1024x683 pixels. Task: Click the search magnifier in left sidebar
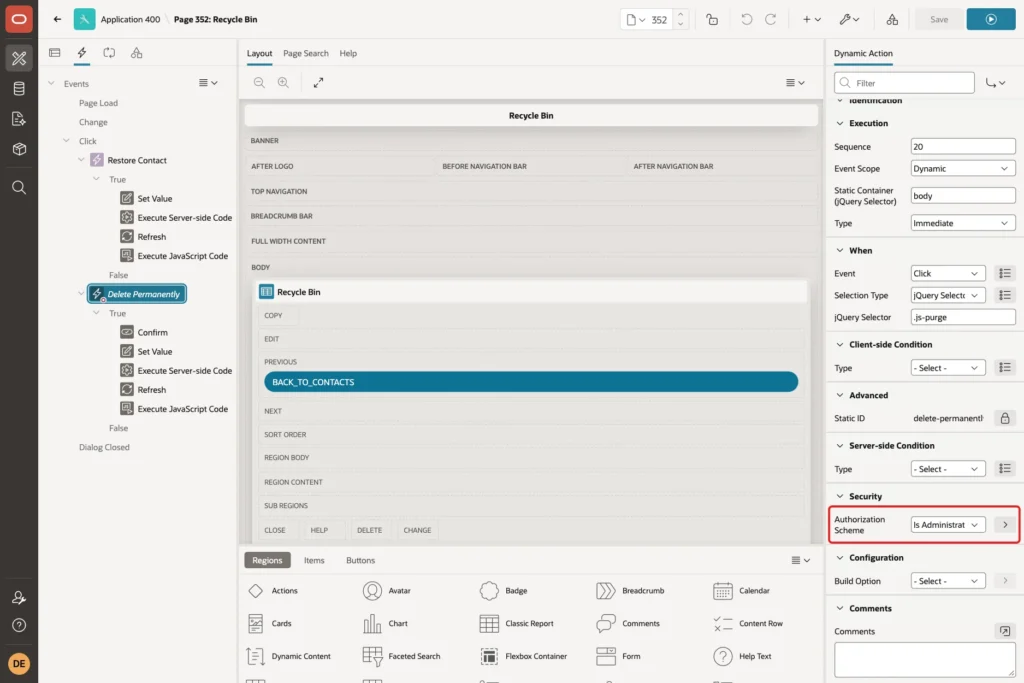(19, 188)
